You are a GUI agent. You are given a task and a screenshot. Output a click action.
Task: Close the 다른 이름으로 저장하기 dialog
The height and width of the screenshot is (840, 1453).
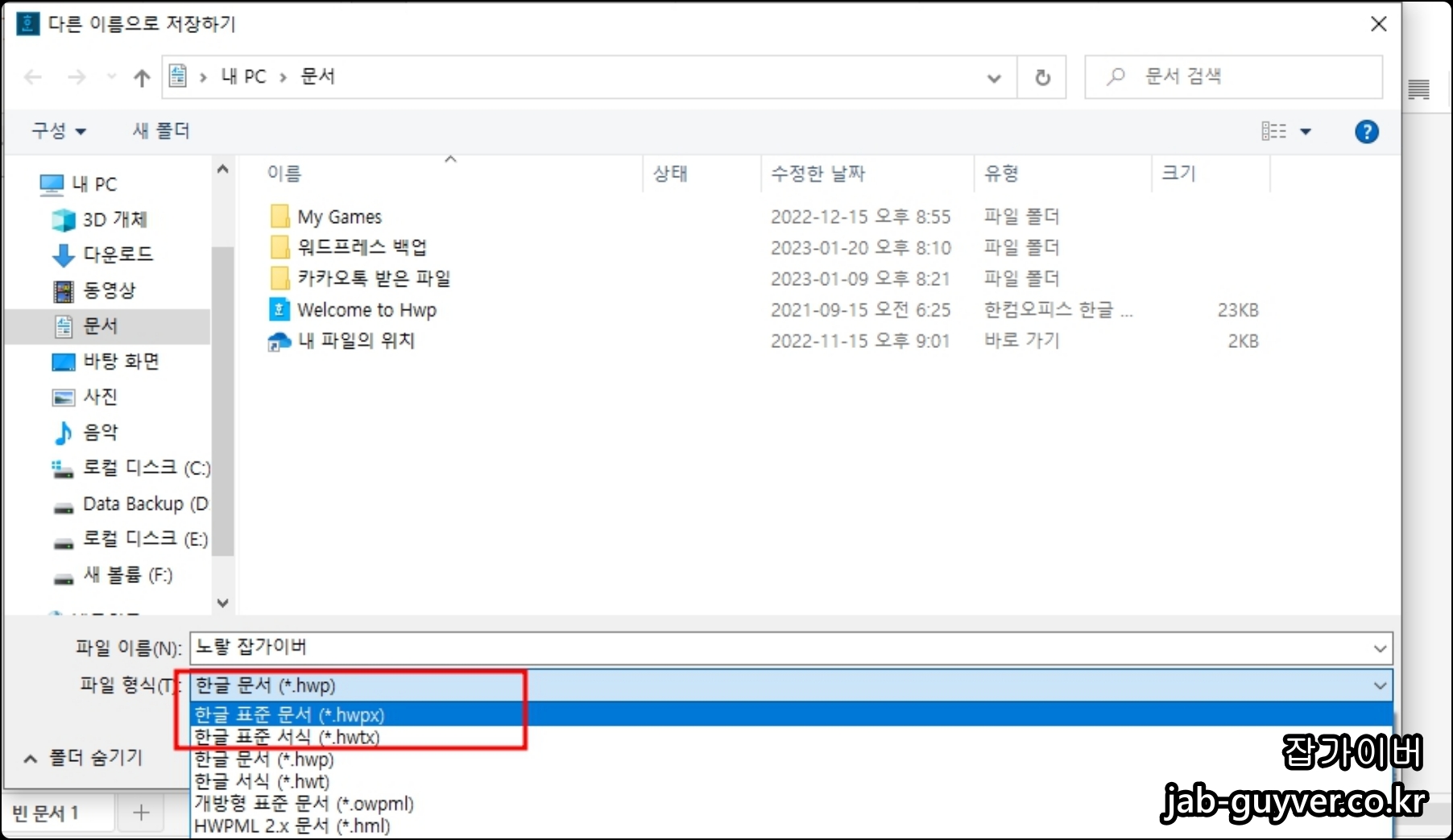pyautogui.click(x=1378, y=24)
